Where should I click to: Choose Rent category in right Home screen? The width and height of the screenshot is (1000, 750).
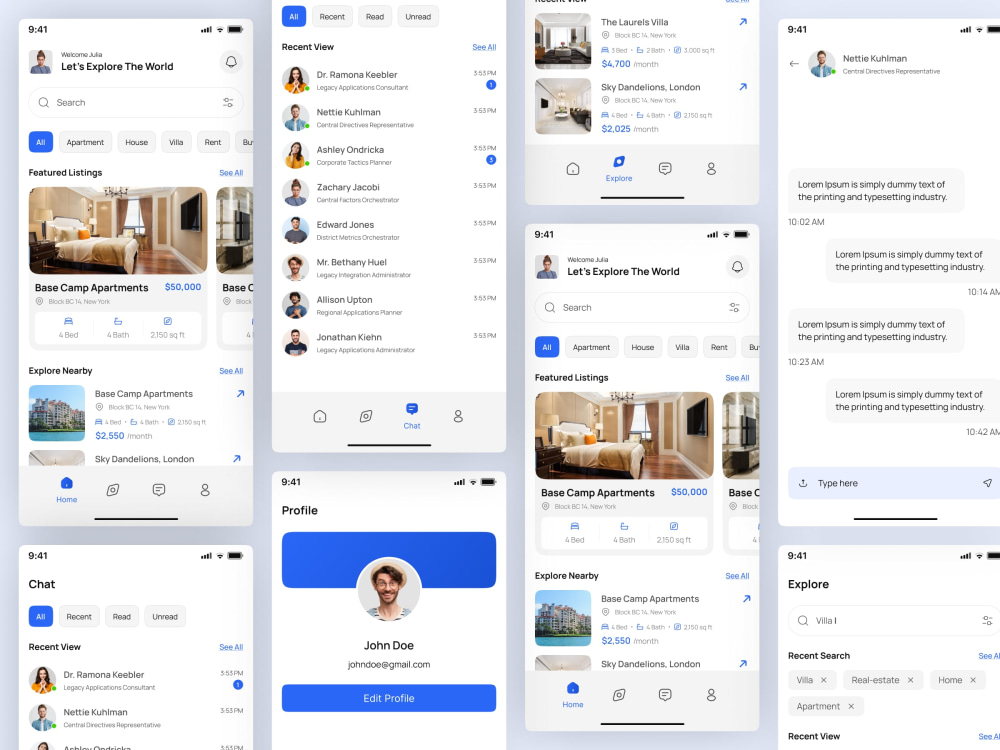click(x=719, y=348)
